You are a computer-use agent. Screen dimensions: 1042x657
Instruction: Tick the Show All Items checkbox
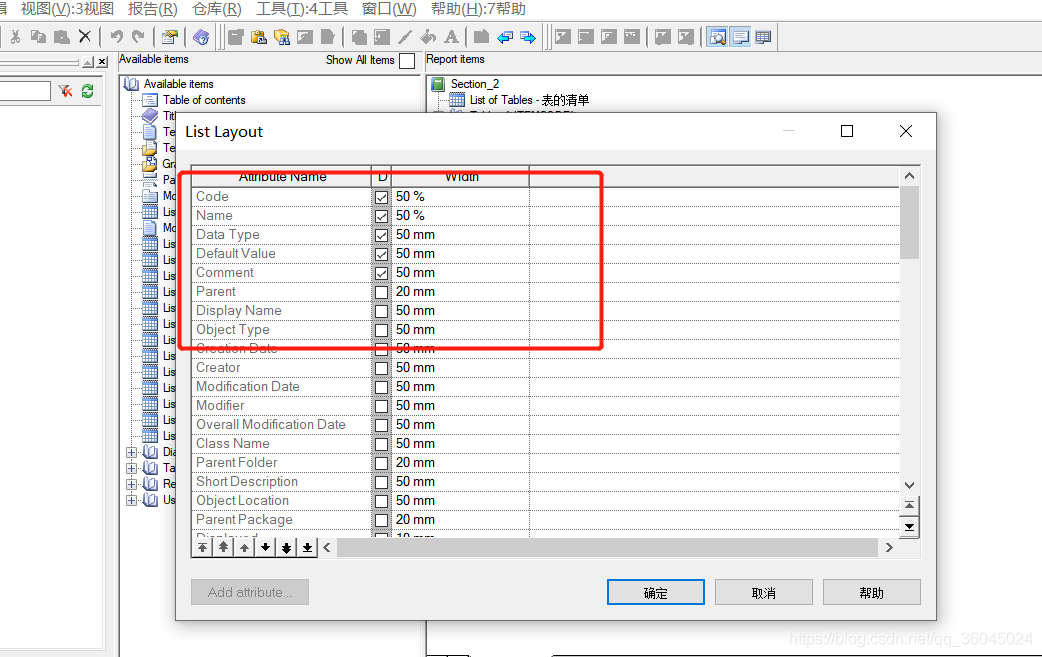[x=407, y=60]
